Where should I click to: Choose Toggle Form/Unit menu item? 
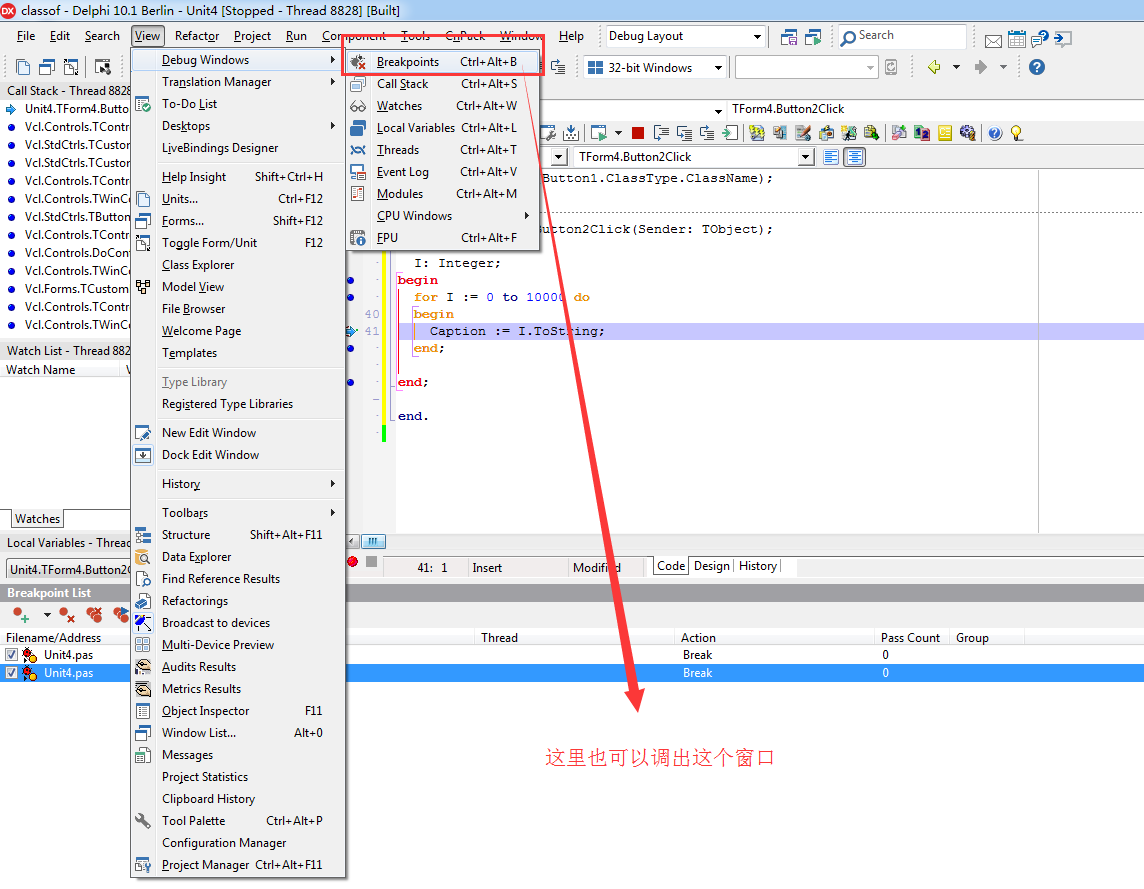pos(237,243)
